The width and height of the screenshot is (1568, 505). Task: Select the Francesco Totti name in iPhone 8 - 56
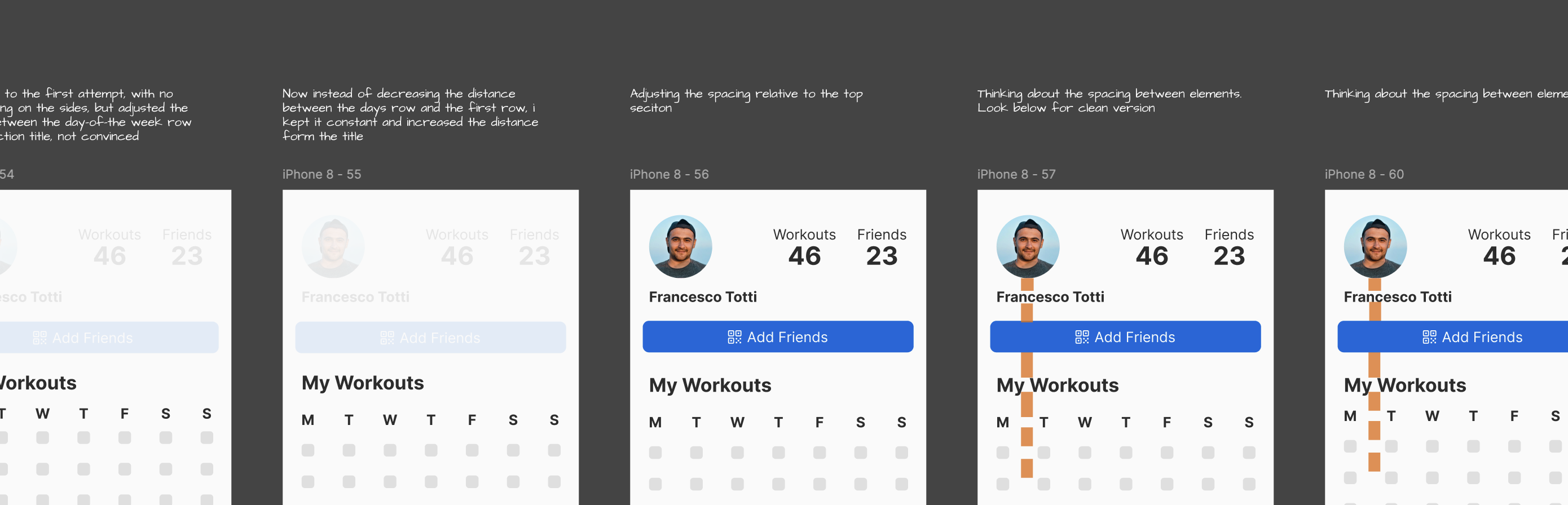coord(702,297)
